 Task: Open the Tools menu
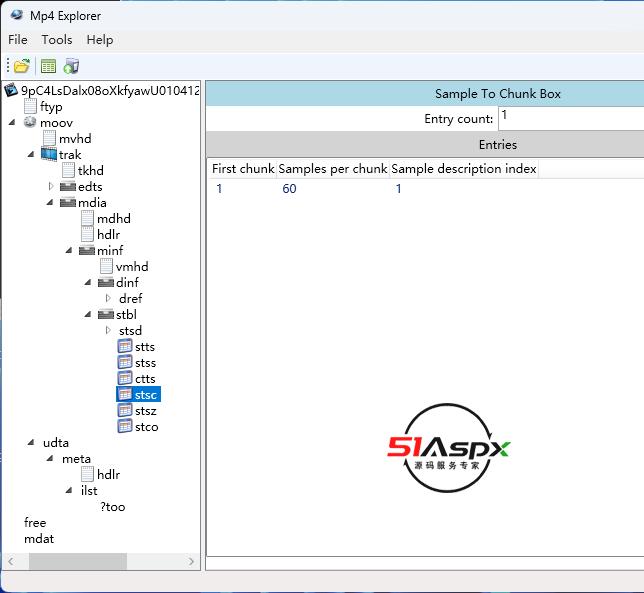pyautogui.click(x=57, y=40)
